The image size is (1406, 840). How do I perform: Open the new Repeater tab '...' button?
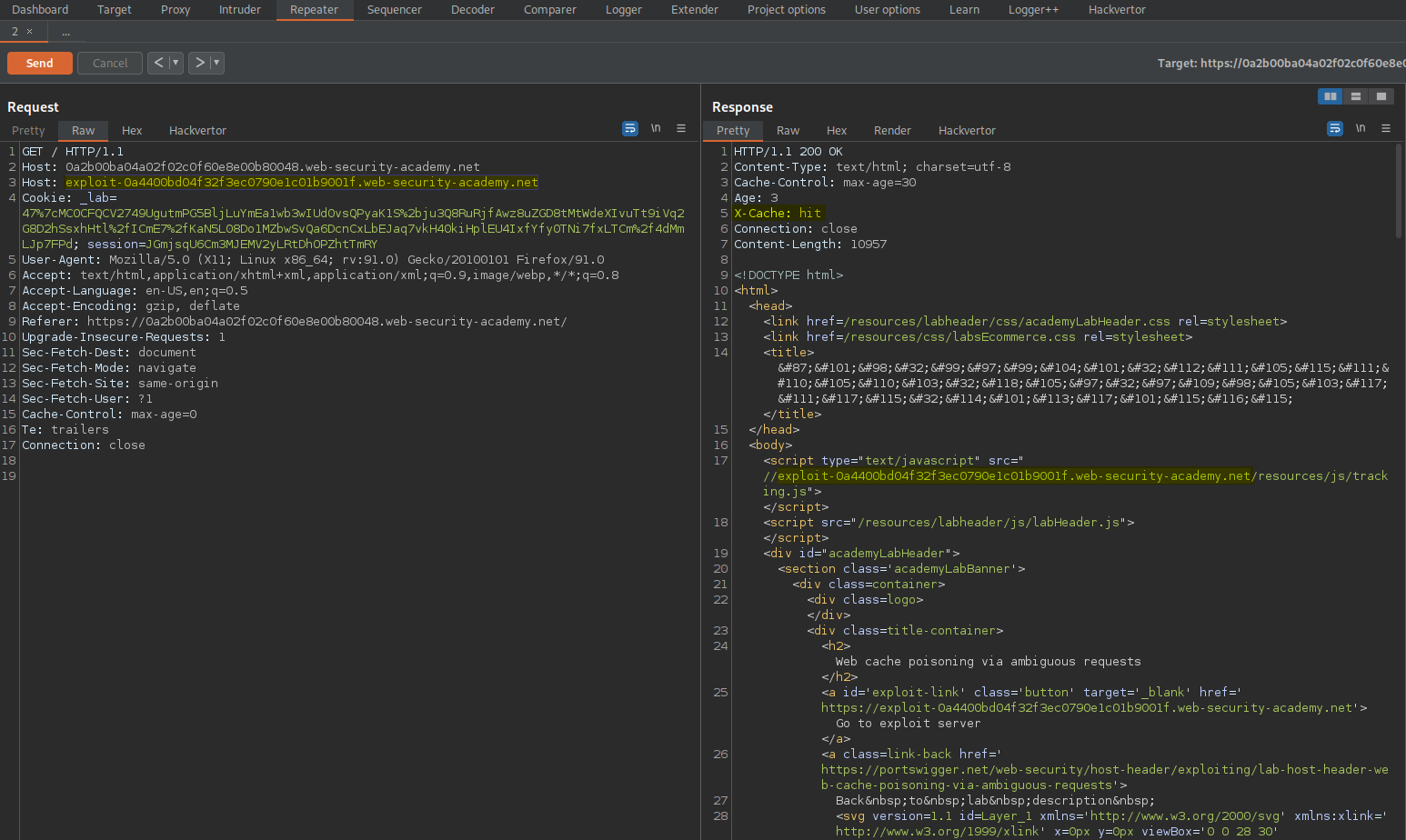tap(65, 32)
